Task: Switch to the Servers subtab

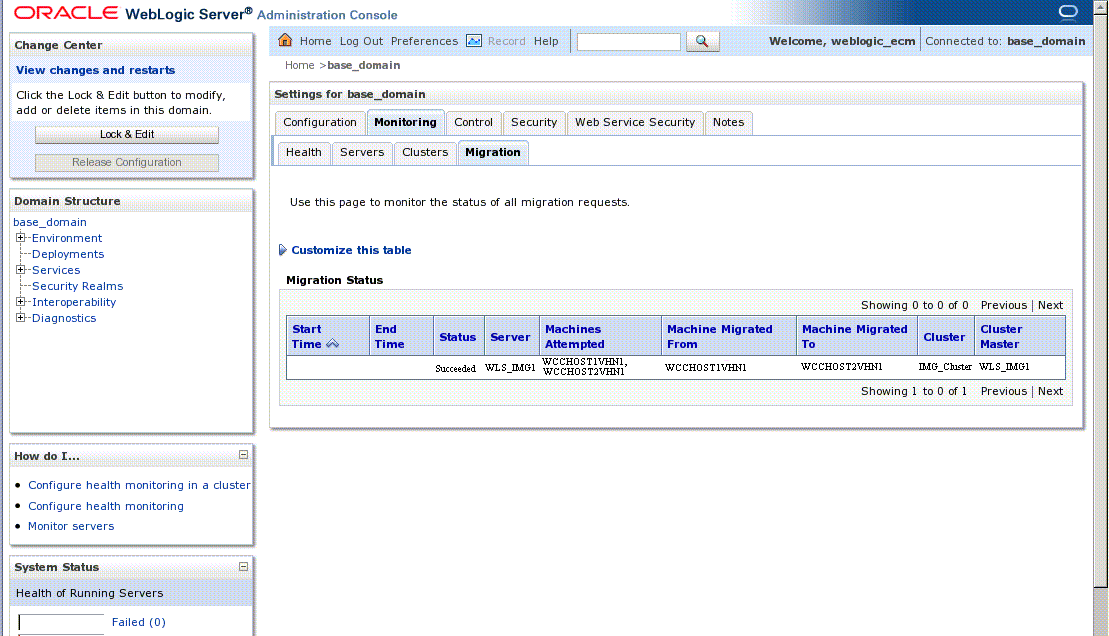Action: point(362,152)
